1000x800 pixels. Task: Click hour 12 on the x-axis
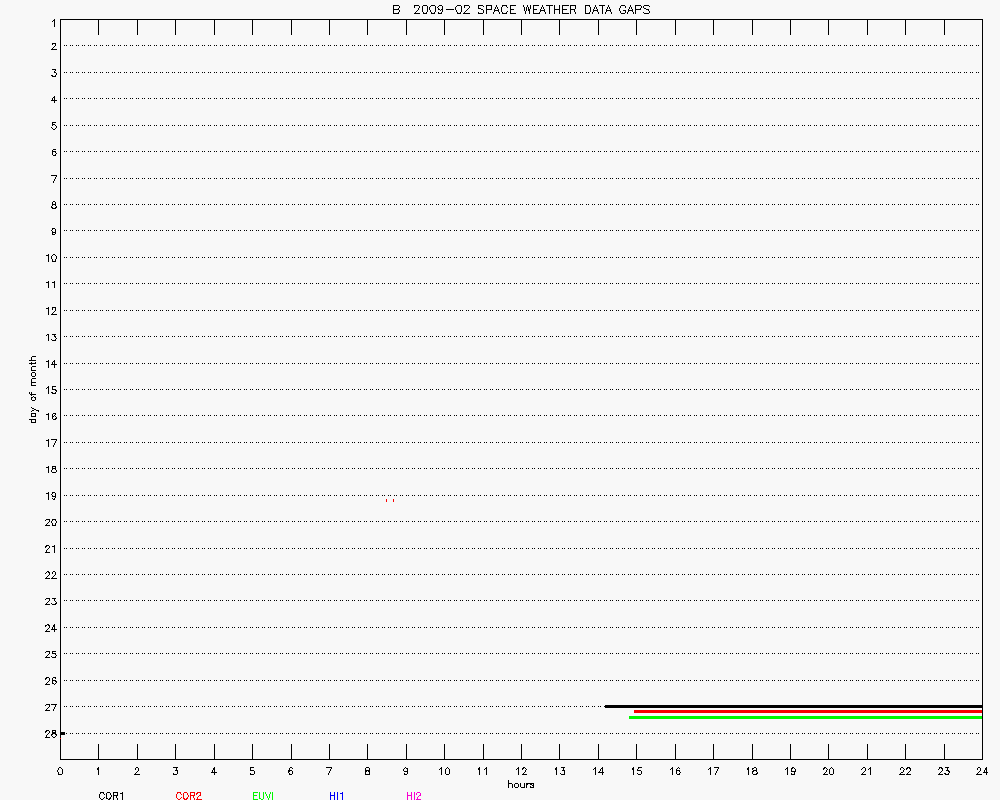coord(521,771)
